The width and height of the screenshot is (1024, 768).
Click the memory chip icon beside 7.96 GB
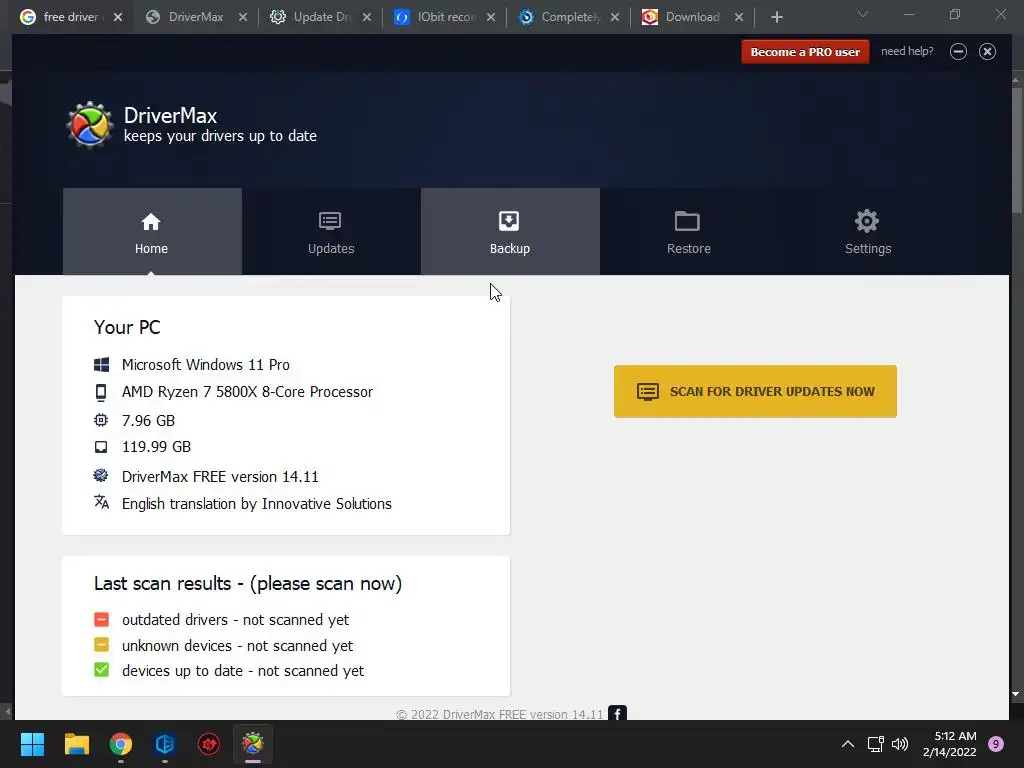point(101,420)
